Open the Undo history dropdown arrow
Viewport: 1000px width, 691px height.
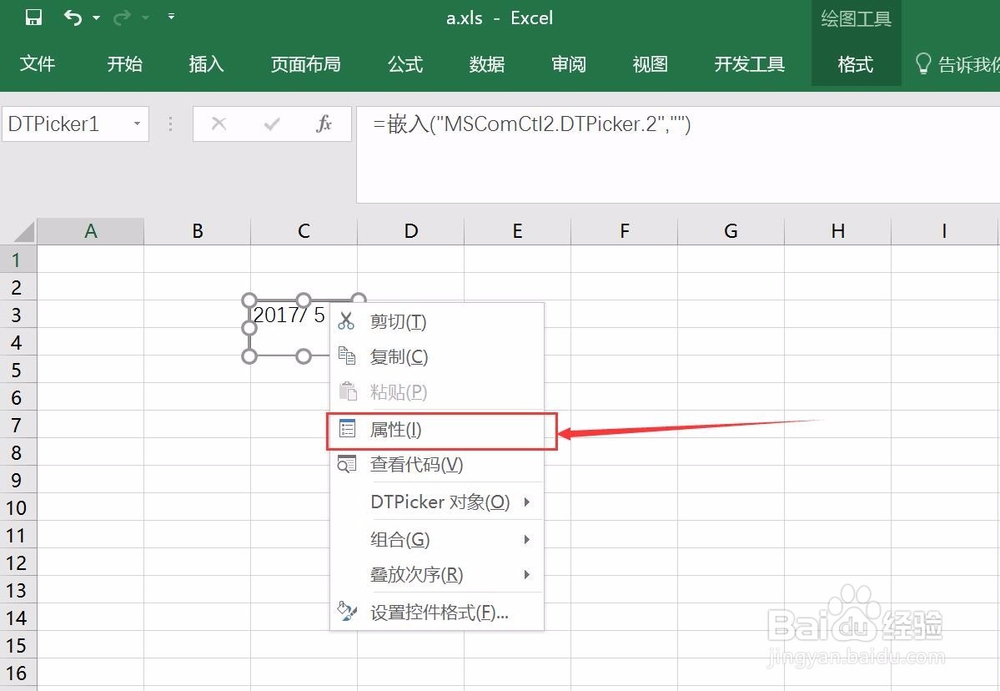tap(96, 18)
